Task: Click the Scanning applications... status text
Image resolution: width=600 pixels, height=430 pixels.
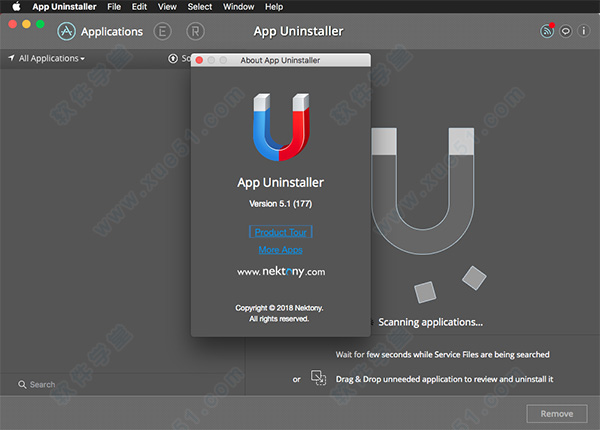Action: [x=430, y=322]
